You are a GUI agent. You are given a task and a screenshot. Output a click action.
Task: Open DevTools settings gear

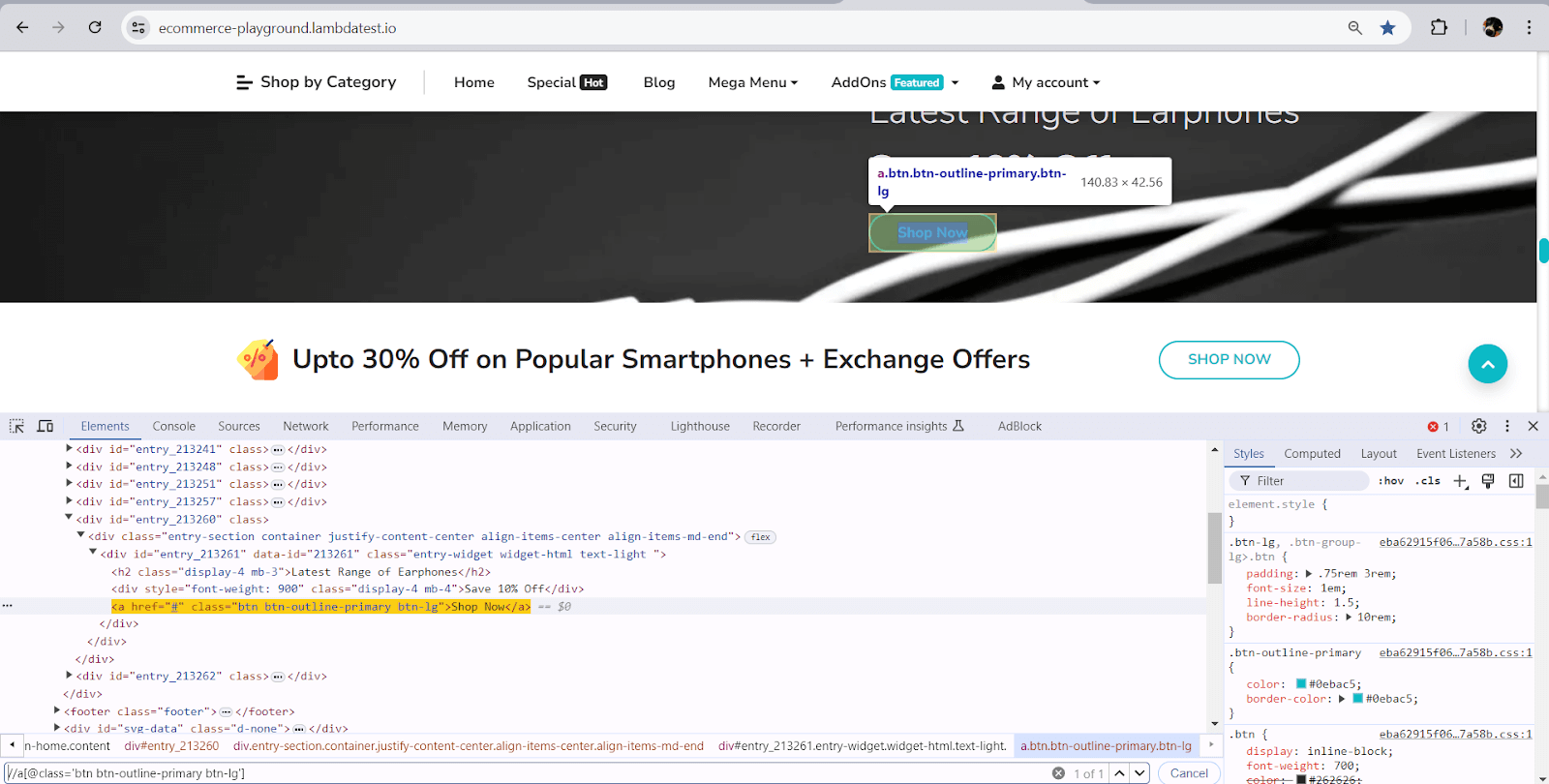1479,426
